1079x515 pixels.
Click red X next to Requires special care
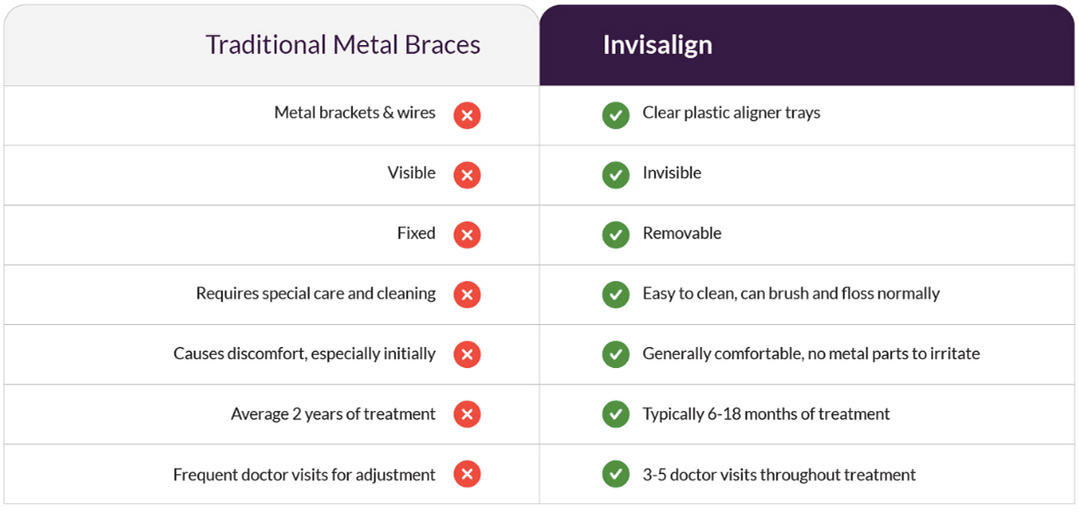click(x=467, y=294)
